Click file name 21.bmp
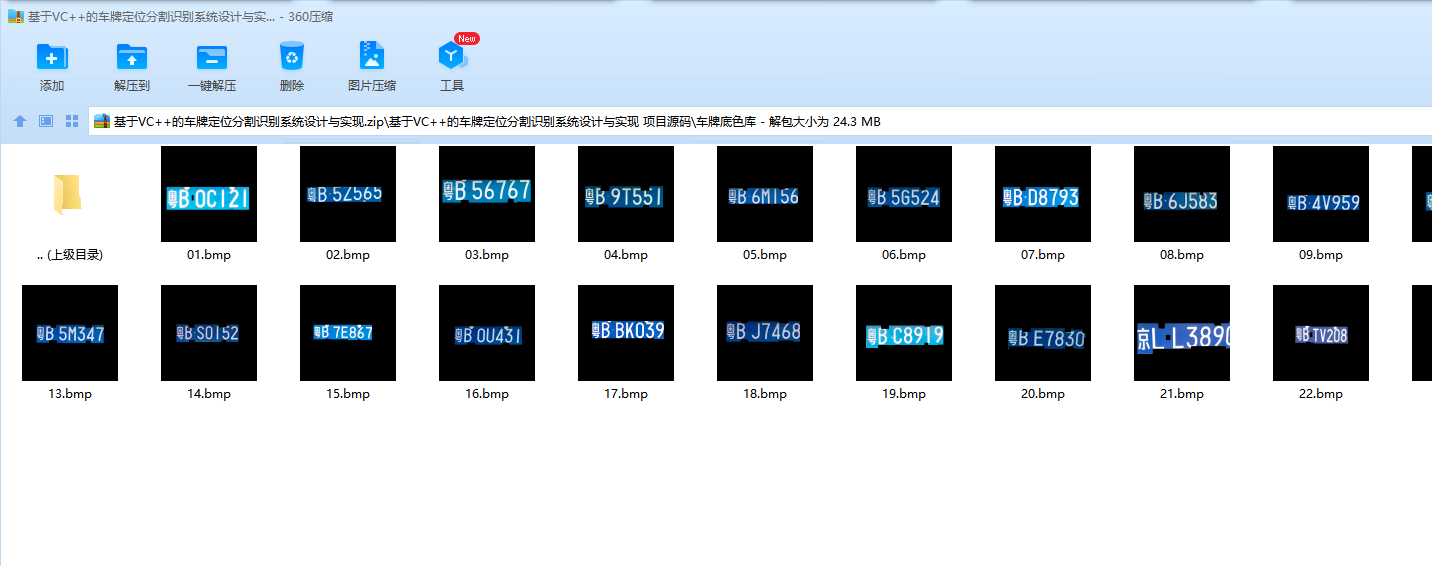This screenshot has width=1432, height=566. [x=1182, y=394]
